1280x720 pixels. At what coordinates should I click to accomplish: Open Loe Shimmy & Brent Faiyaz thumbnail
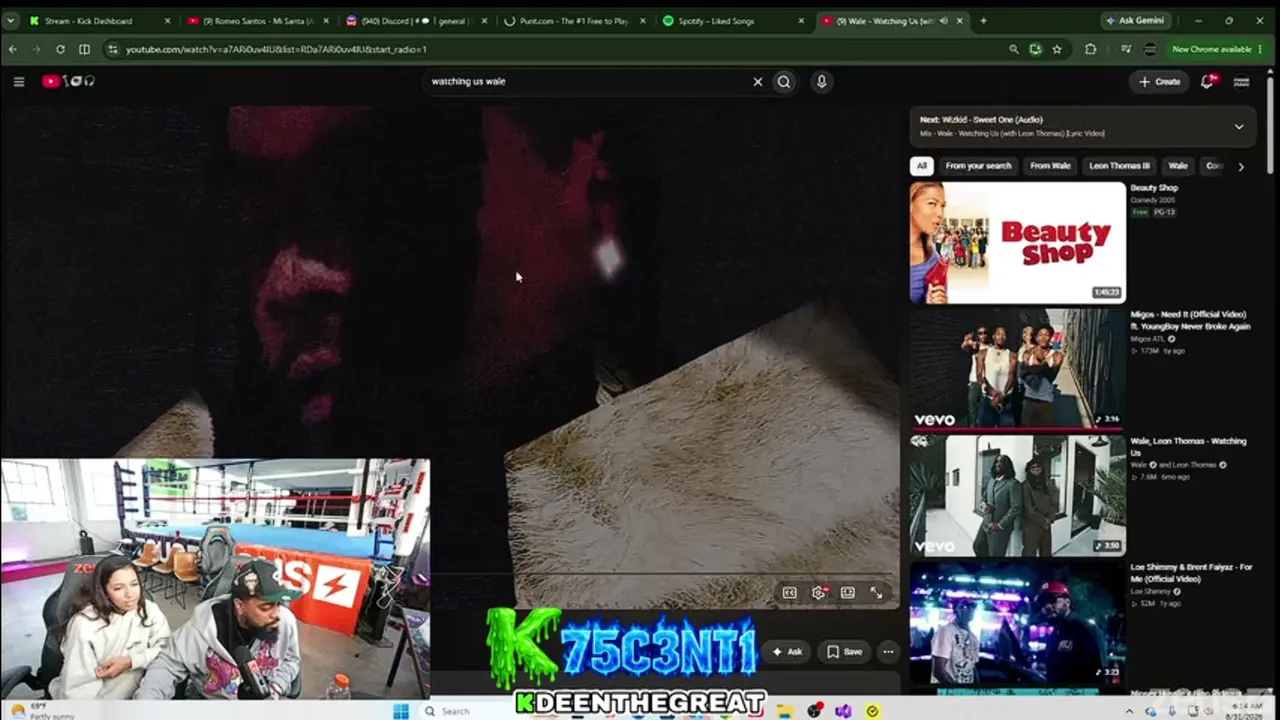click(x=1018, y=623)
